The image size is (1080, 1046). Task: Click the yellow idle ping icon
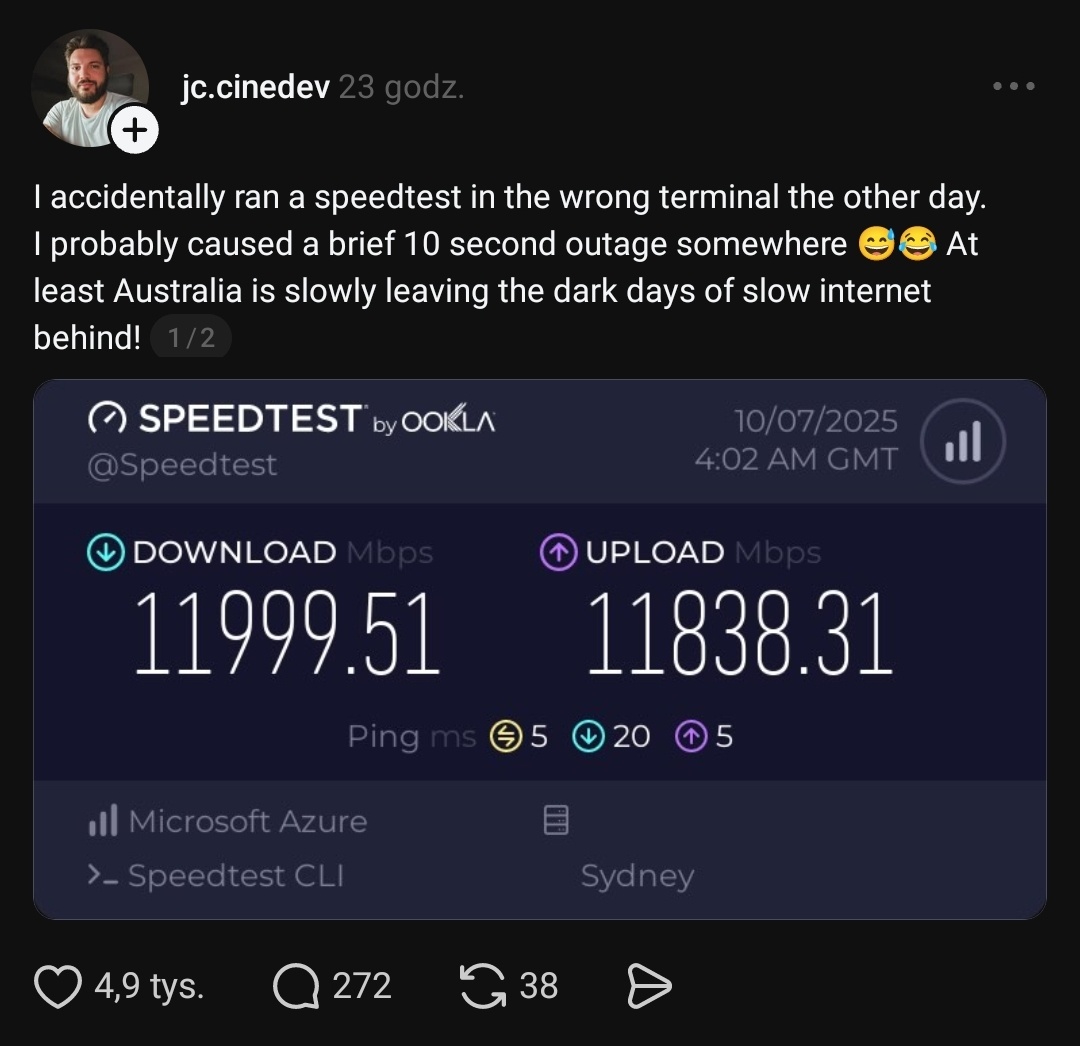pos(505,737)
